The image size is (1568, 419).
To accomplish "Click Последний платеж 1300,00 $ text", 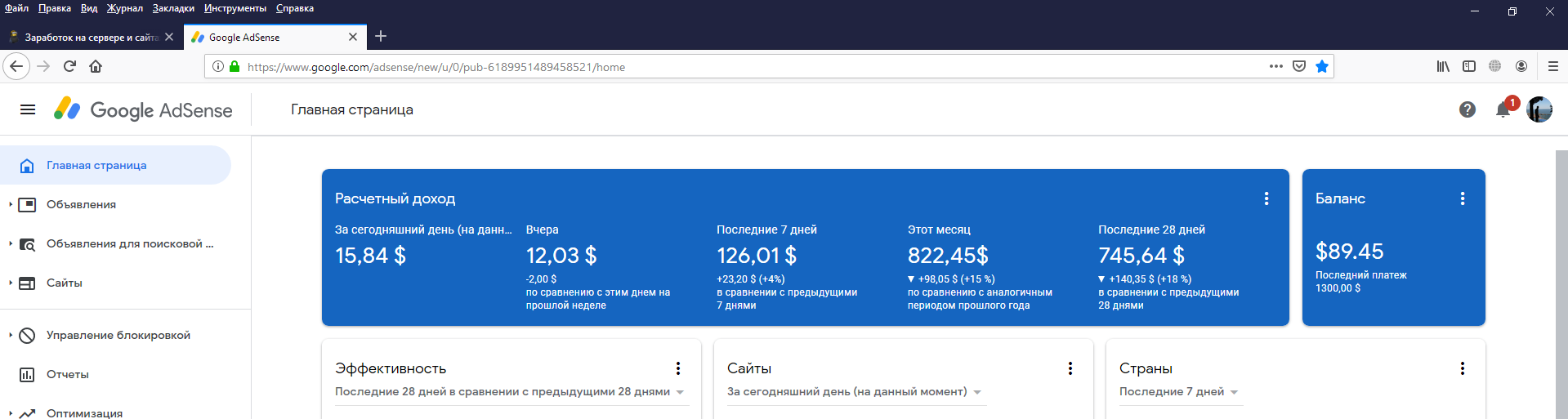I will tap(1360, 282).
